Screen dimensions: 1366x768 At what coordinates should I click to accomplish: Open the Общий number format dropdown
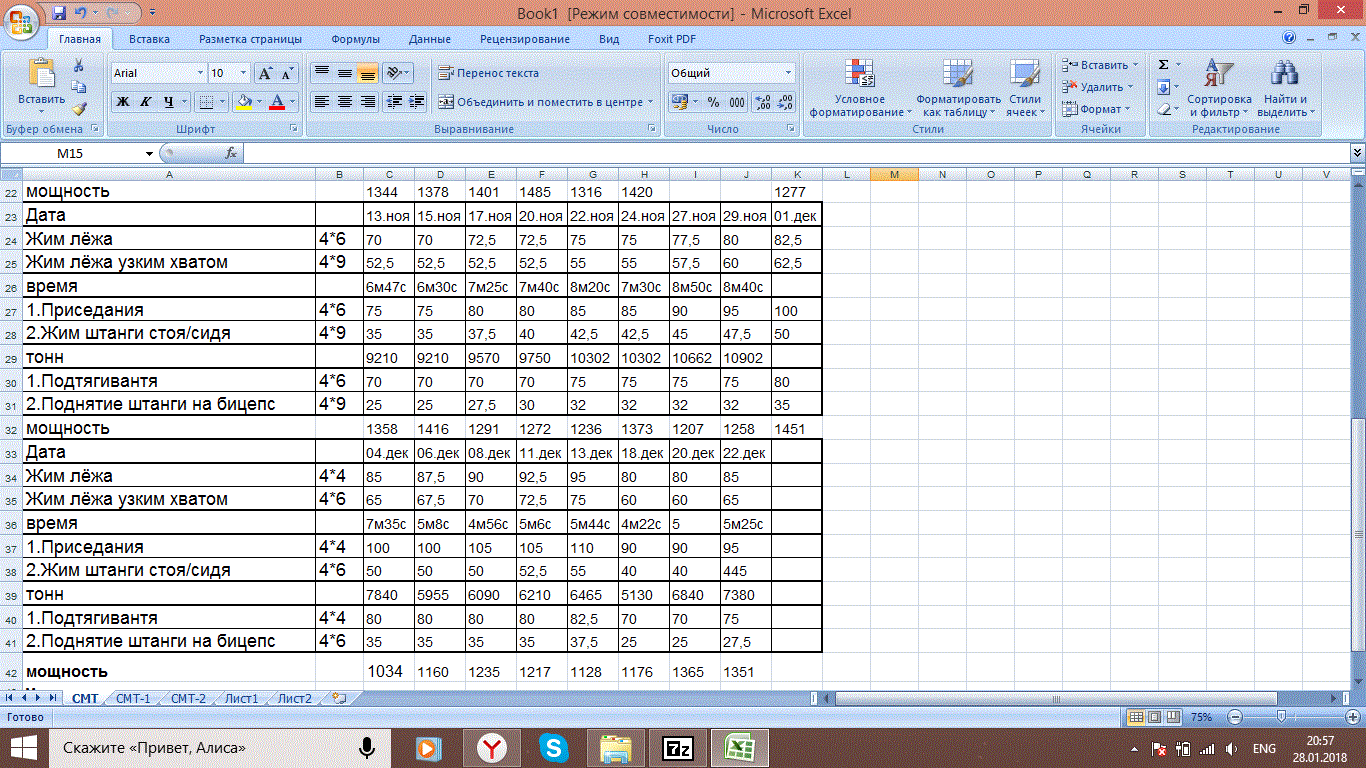[788, 73]
